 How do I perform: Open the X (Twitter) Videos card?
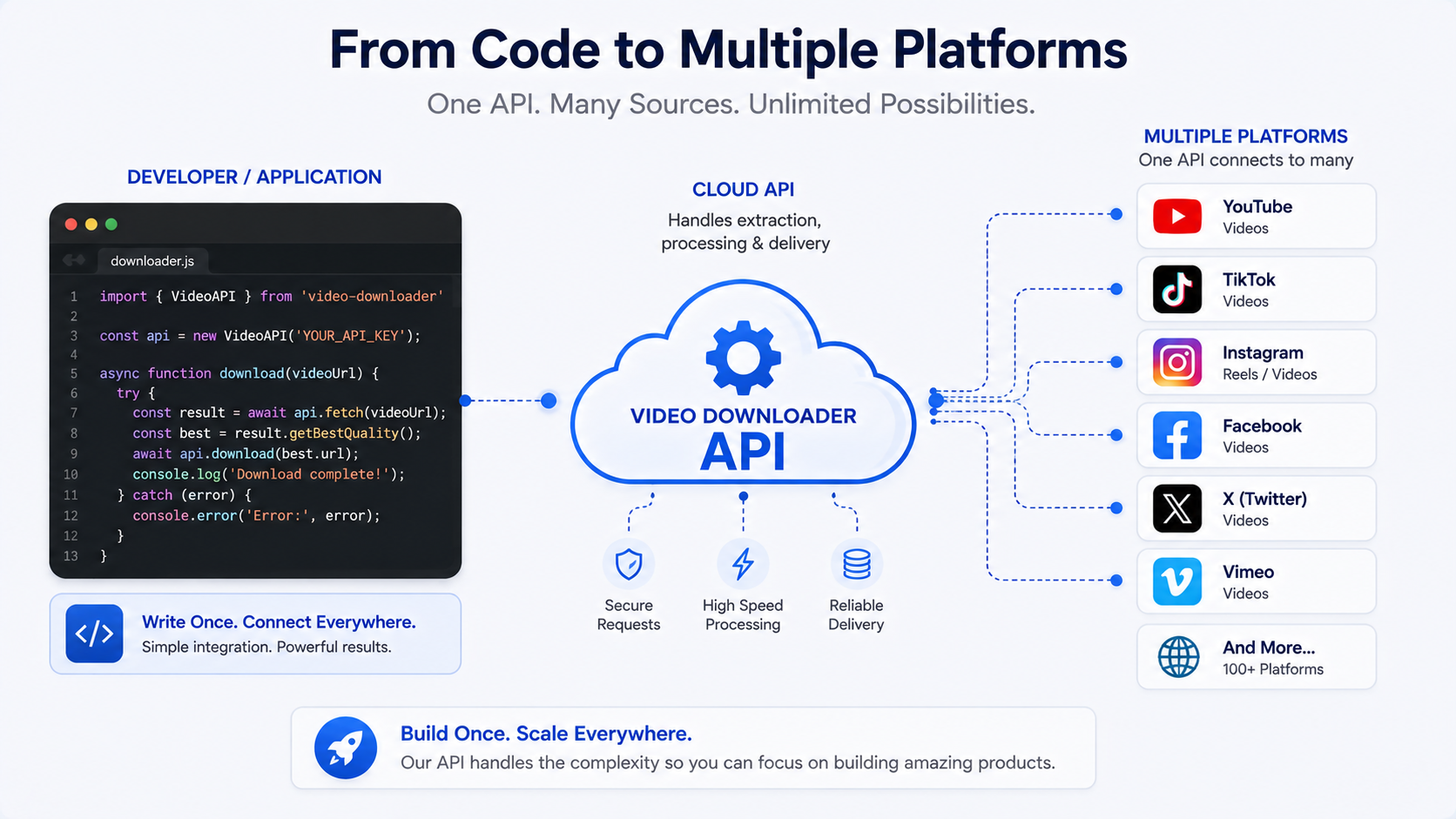1257,508
